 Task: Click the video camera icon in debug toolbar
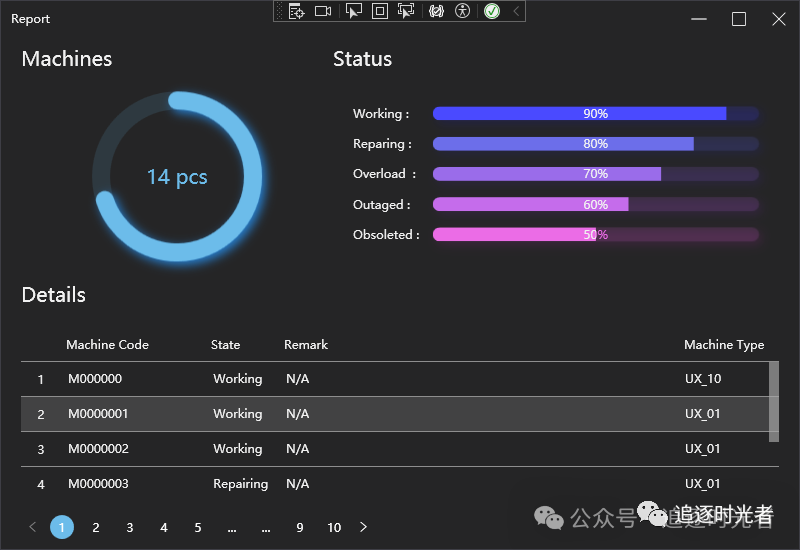323,11
